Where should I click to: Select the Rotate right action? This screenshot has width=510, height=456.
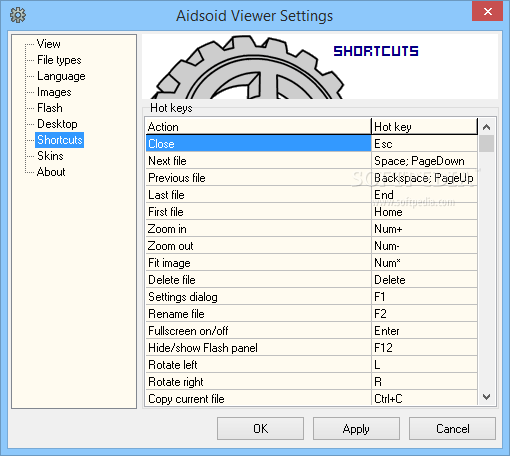click(x=258, y=382)
